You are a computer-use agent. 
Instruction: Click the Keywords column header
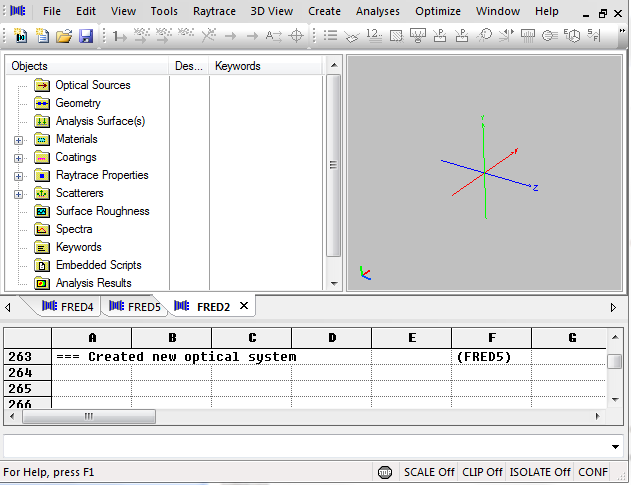238,66
